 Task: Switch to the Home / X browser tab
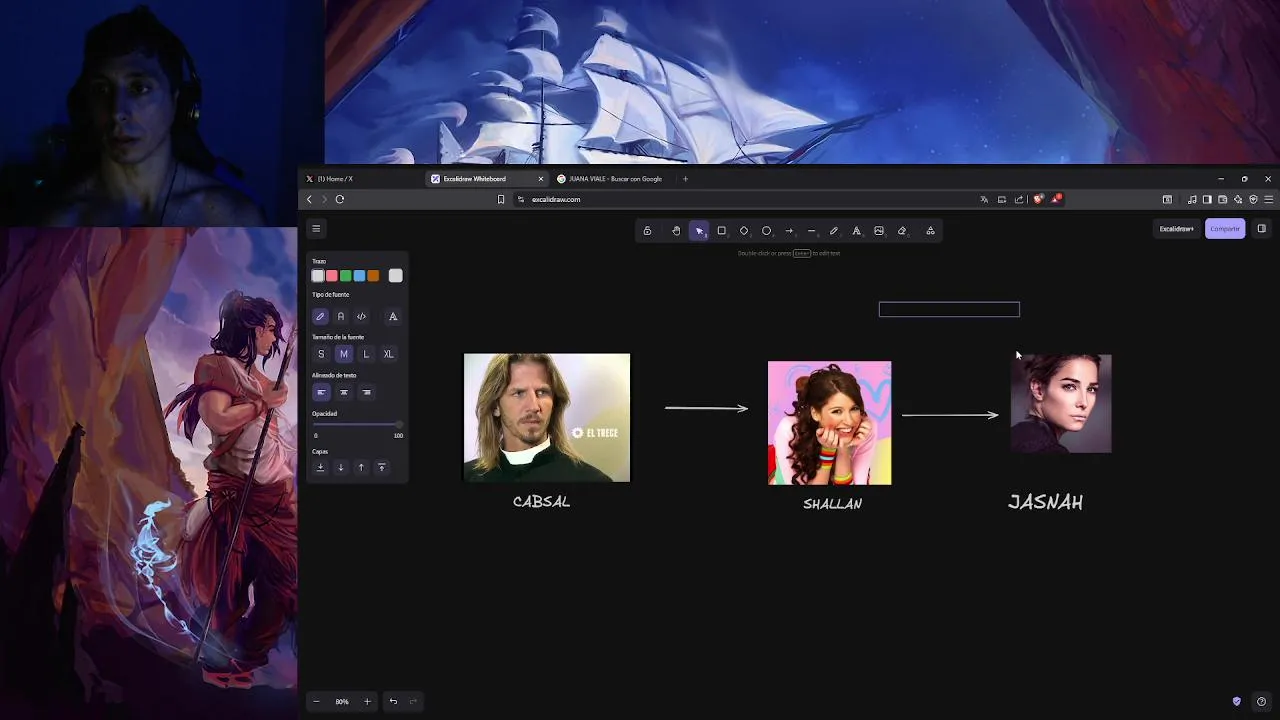(x=361, y=179)
